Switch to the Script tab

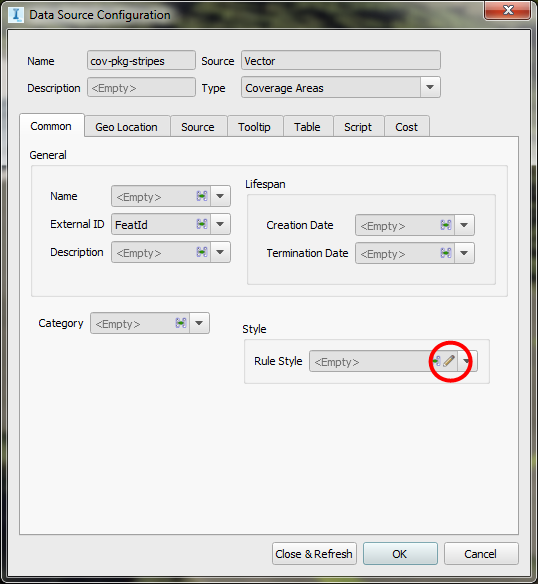coord(358,127)
